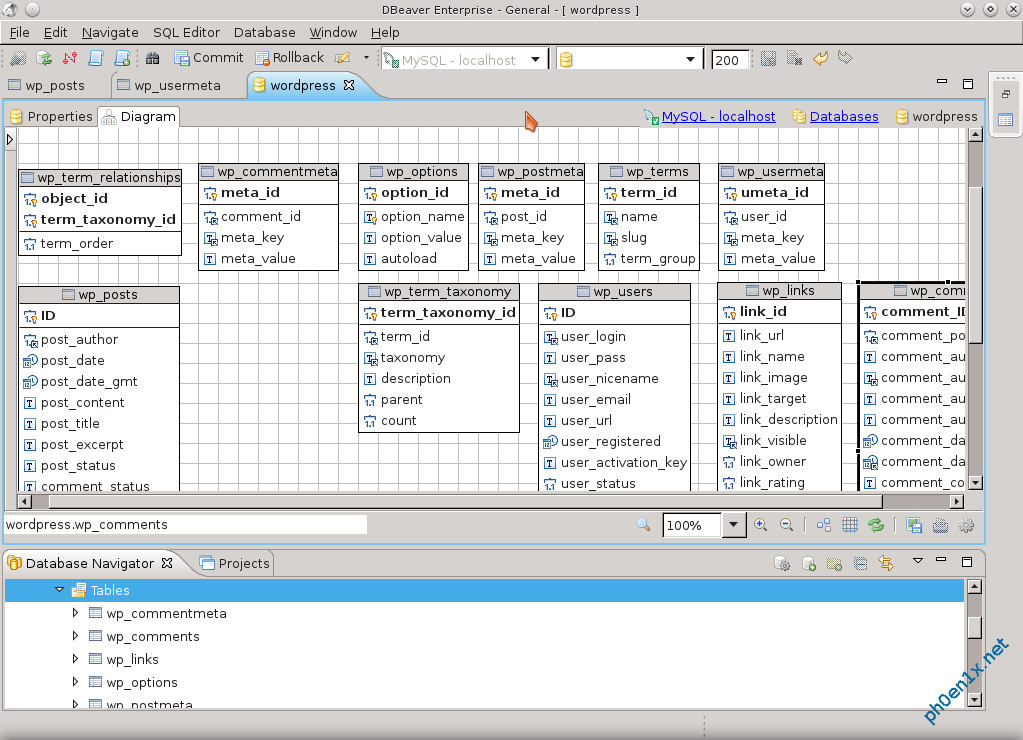Open the Navigate menu
1023x740 pixels.
click(110, 32)
